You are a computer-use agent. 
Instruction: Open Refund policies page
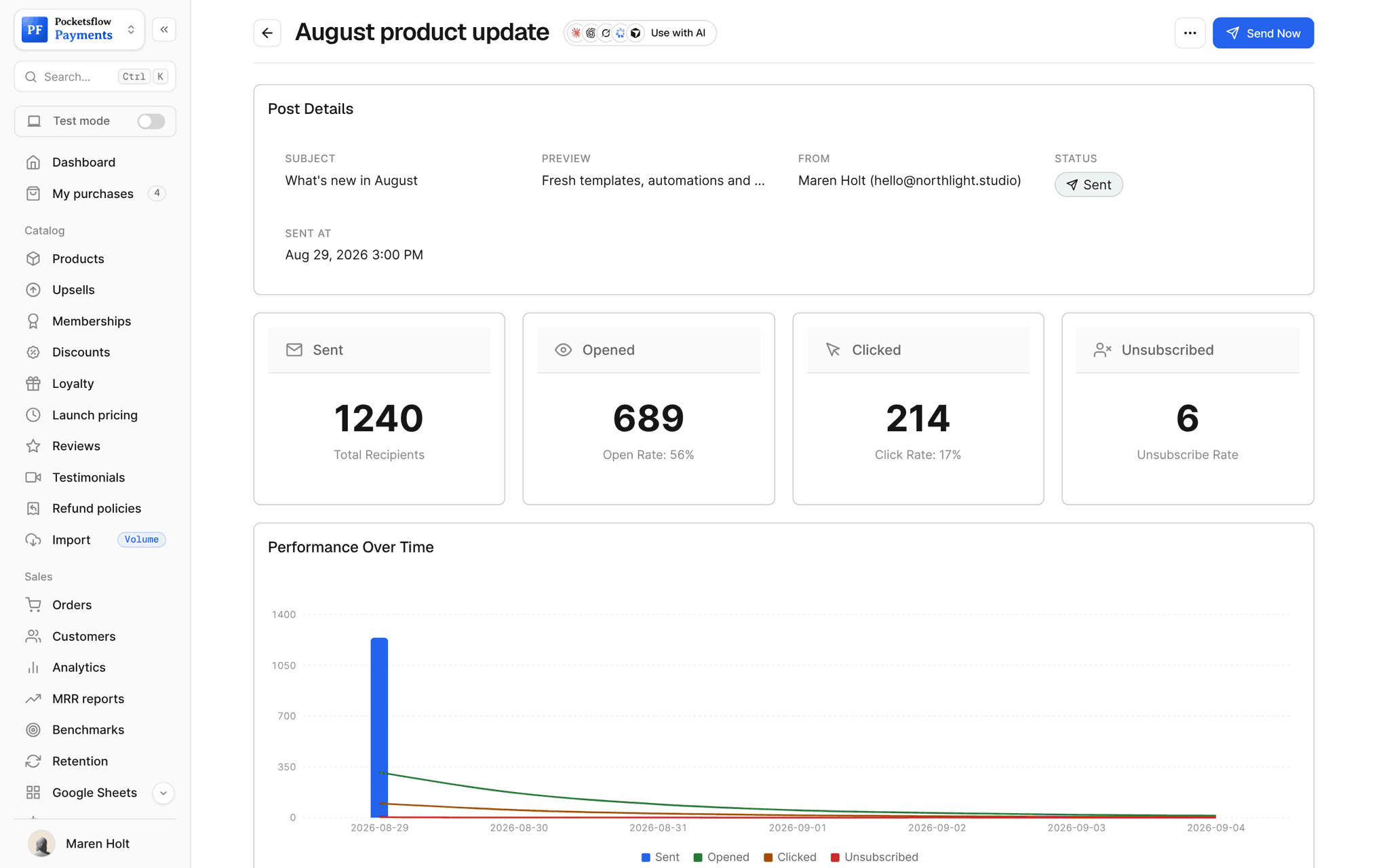(x=95, y=508)
